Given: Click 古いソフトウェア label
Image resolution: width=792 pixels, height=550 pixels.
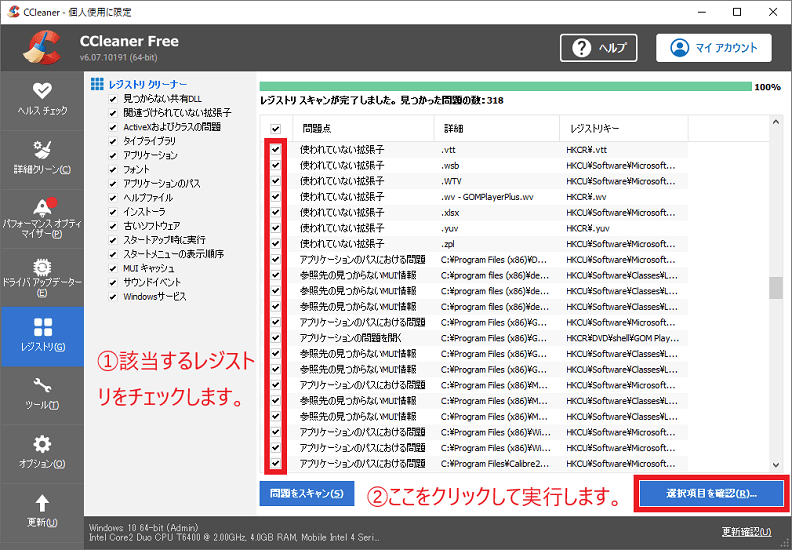Looking at the screenshot, I should tap(152, 226).
